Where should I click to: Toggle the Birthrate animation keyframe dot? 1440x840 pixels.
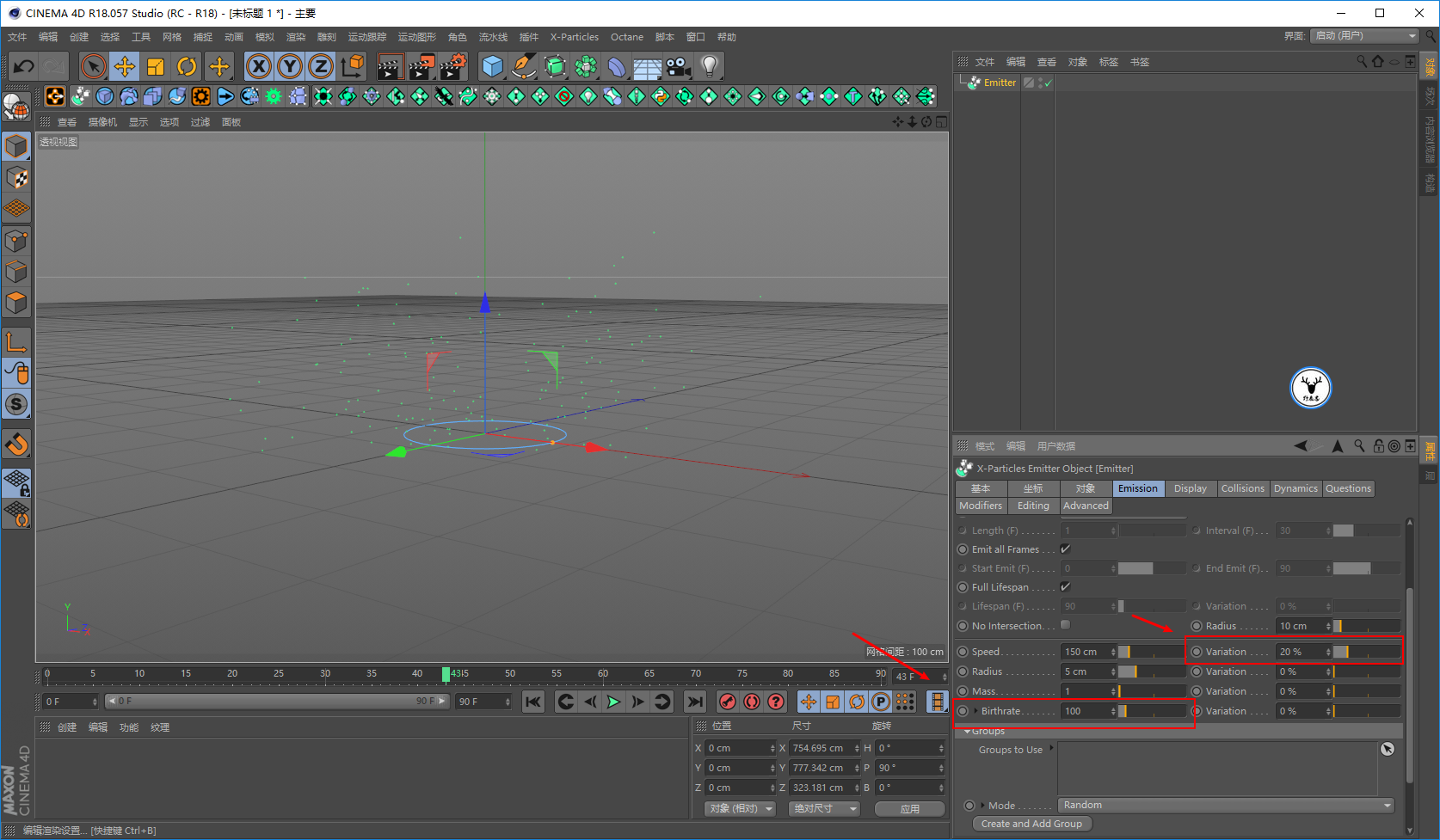(963, 711)
